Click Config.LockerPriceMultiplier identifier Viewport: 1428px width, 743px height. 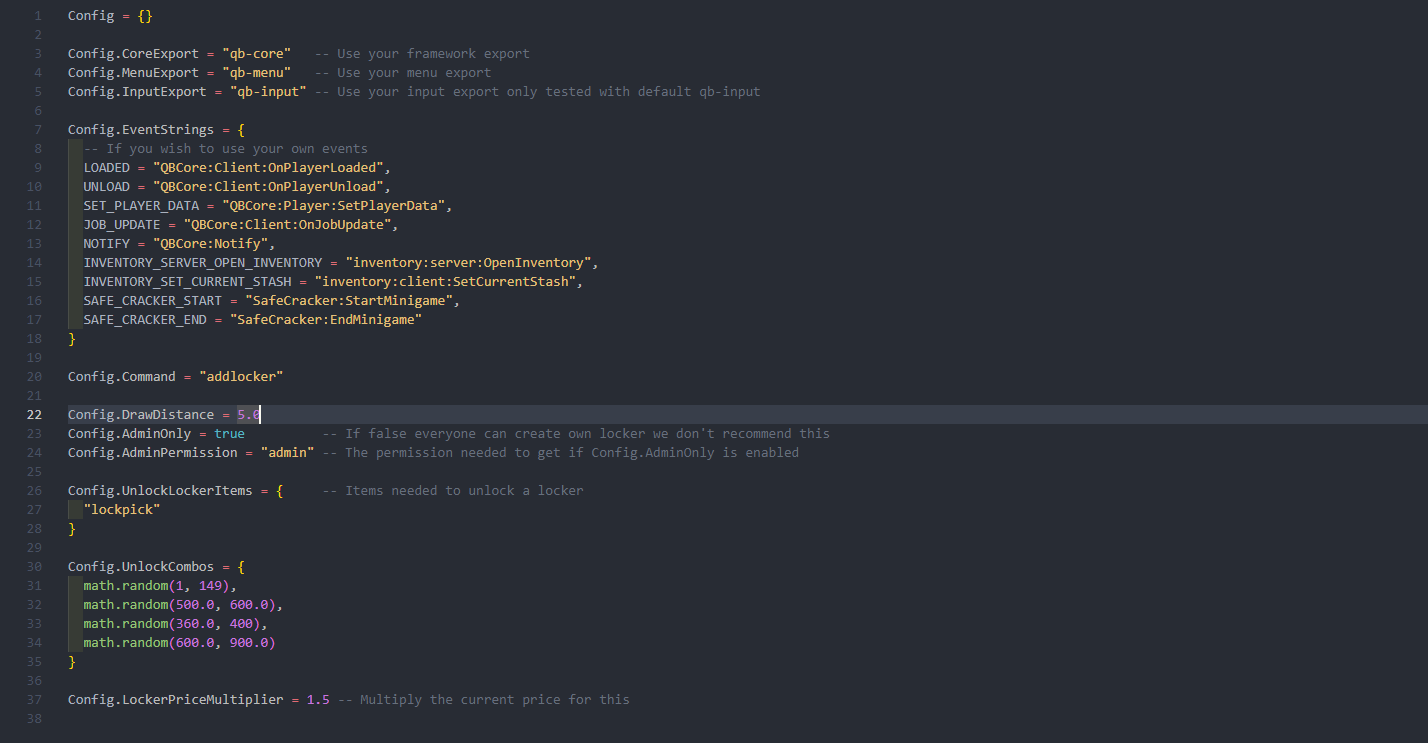[176, 700]
